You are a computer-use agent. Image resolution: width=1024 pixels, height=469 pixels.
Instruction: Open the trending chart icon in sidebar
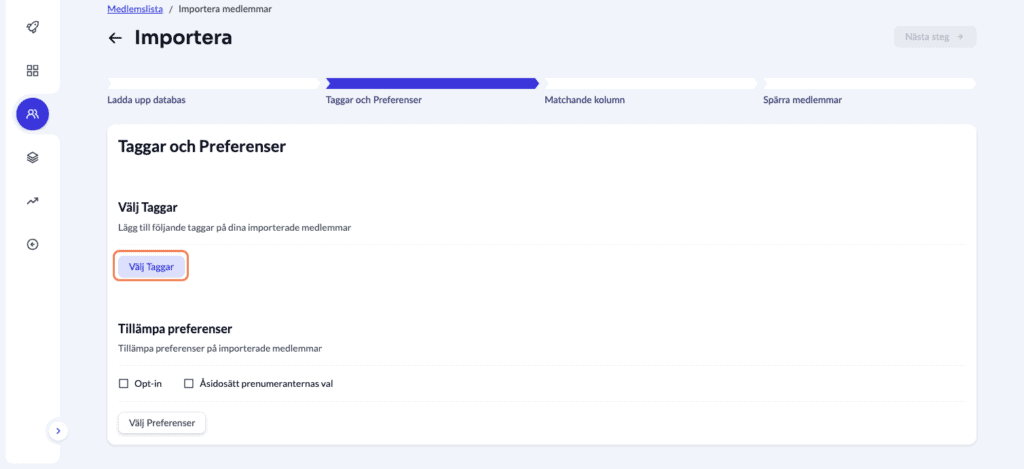point(32,201)
